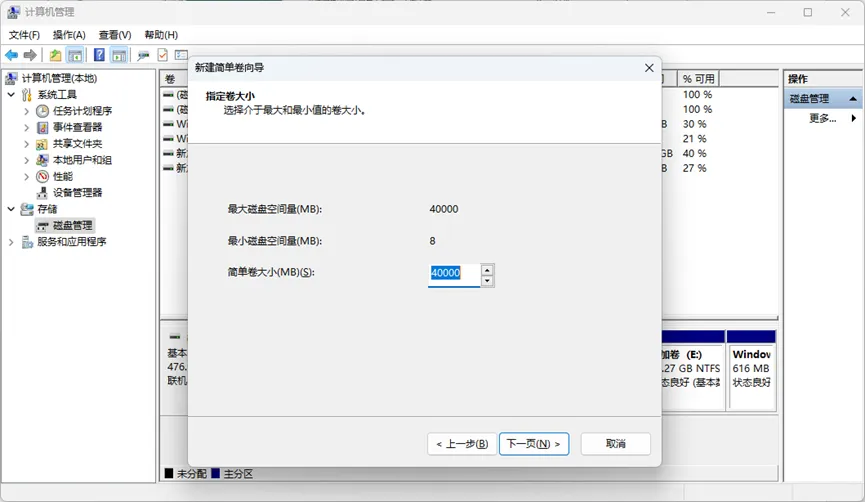This screenshot has width=865, height=502.
Task: Select the 共享文件夹 tree label
Action: click(x=78, y=144)
